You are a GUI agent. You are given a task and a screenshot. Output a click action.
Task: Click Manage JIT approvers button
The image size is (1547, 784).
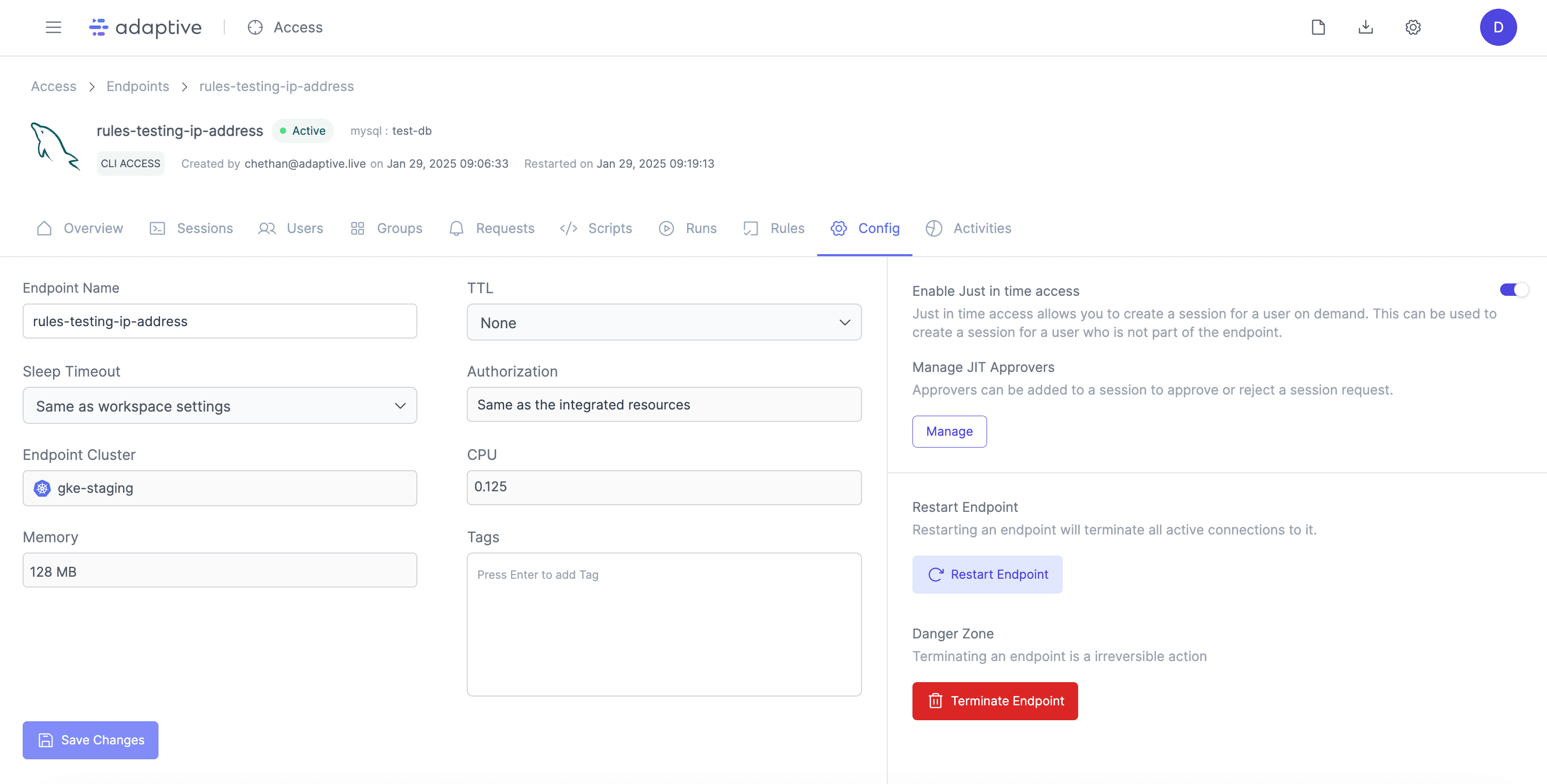(x=950, y=431)
